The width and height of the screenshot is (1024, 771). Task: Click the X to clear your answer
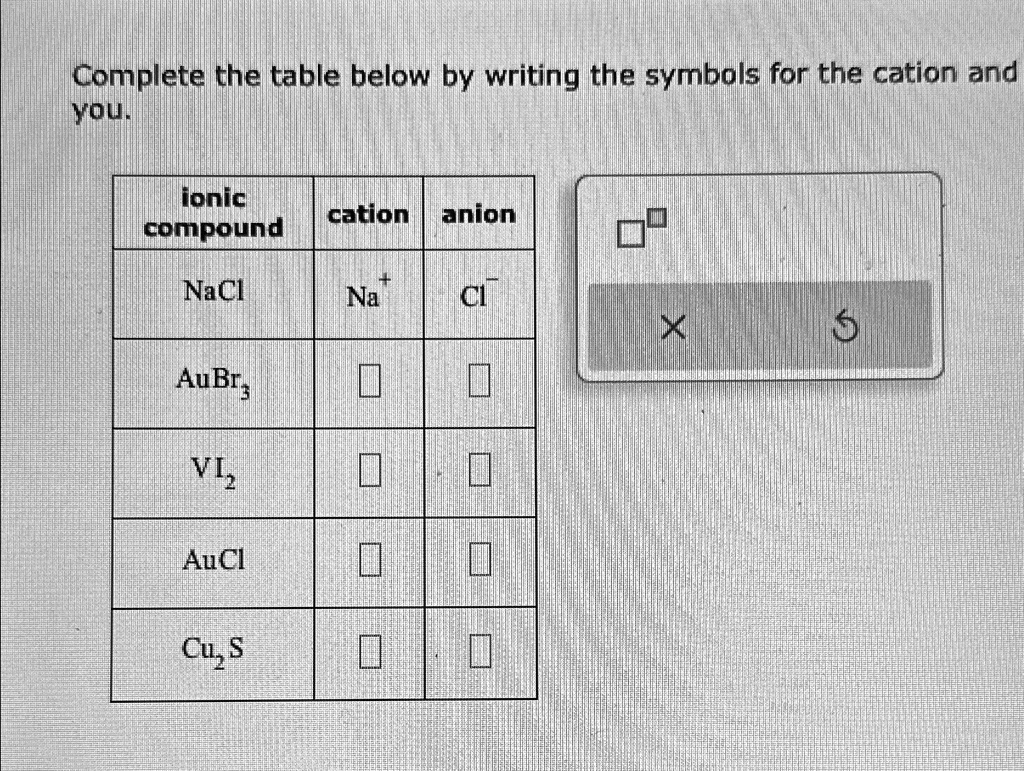672,326
